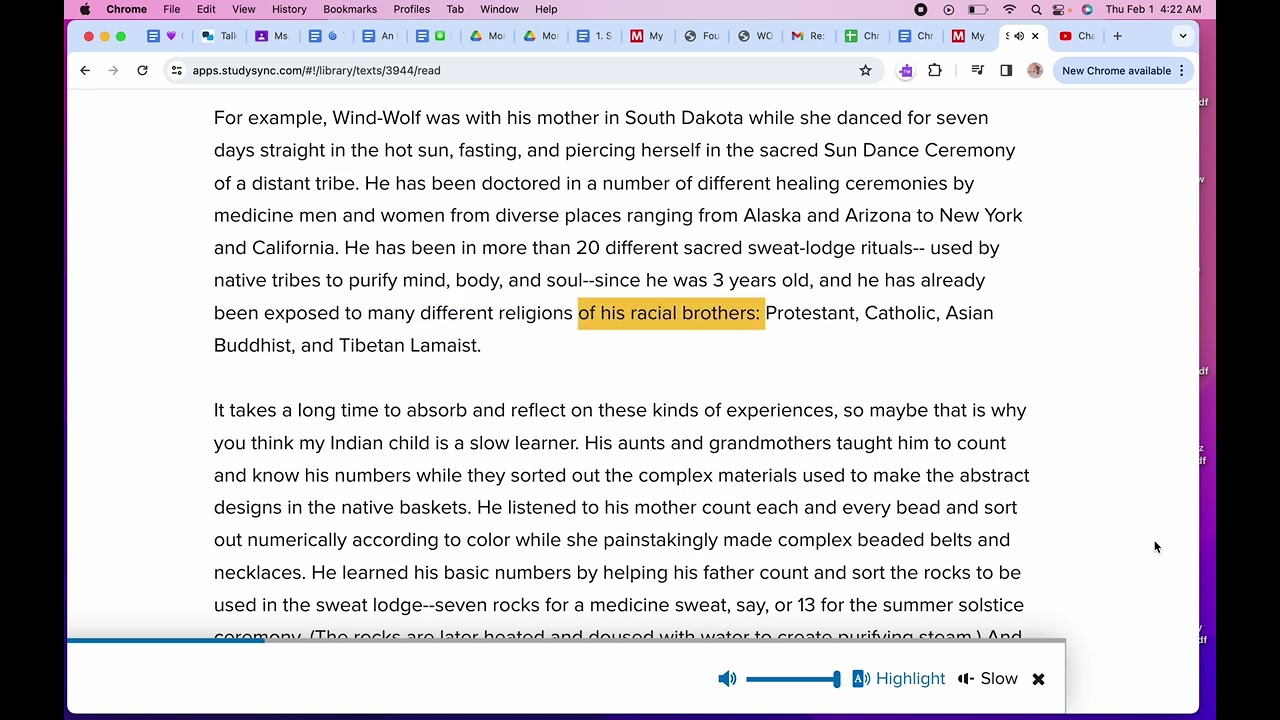This screenshot has height=720, width=1280.
Task: Open the File menu
Action: 172,9
